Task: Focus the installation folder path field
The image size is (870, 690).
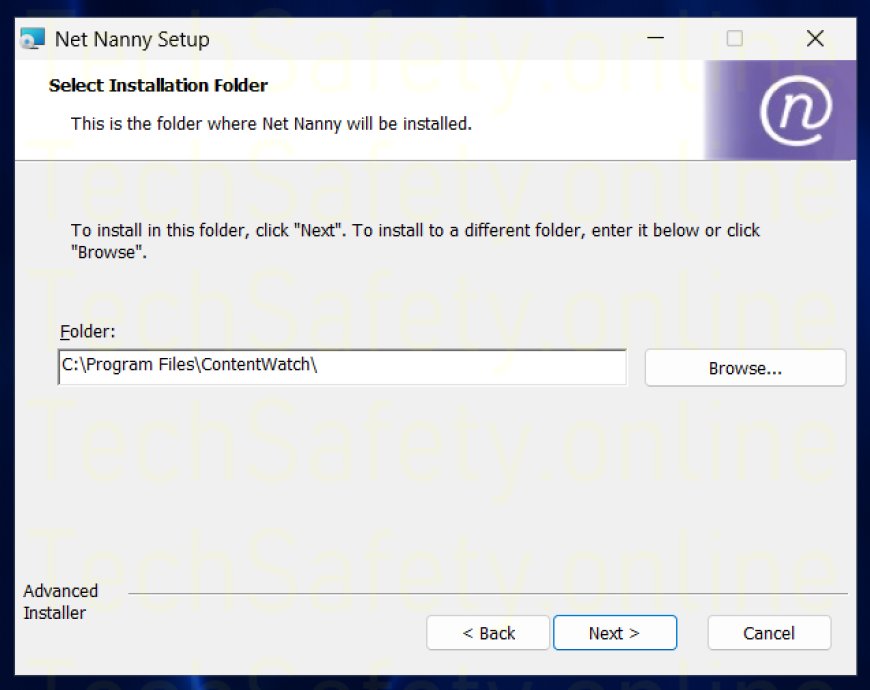Action: click(x=342, y=367)
